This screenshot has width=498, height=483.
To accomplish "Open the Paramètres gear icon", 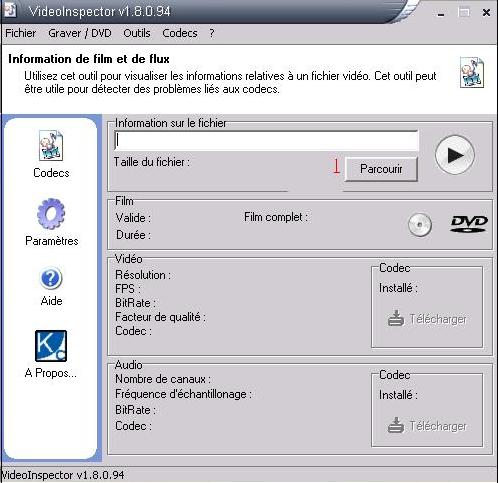I will [51, 214].
